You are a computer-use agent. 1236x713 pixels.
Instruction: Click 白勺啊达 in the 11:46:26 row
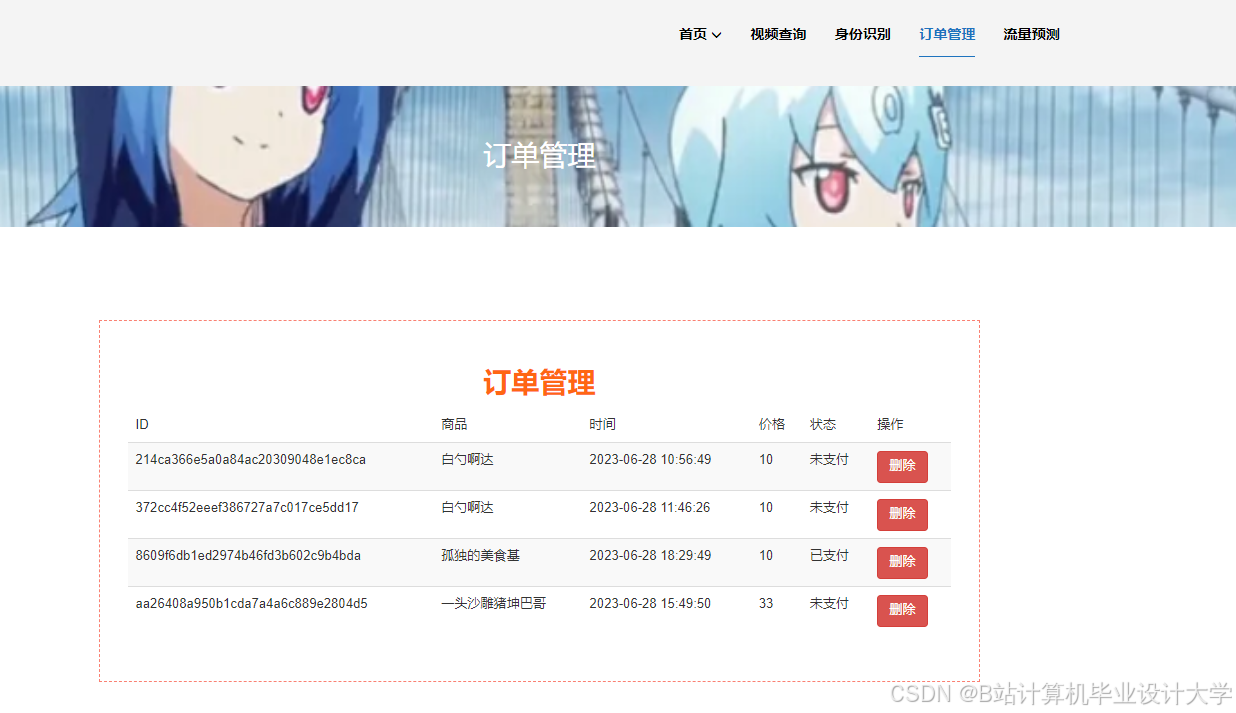(467, 508)
